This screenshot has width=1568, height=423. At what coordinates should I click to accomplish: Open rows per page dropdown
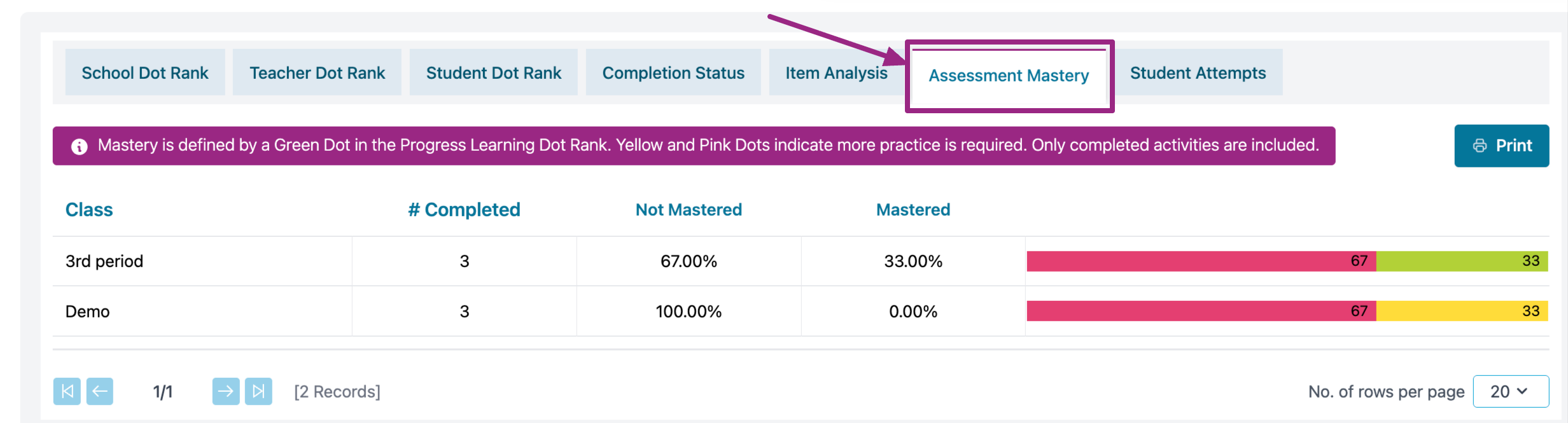coord(1510,391)
